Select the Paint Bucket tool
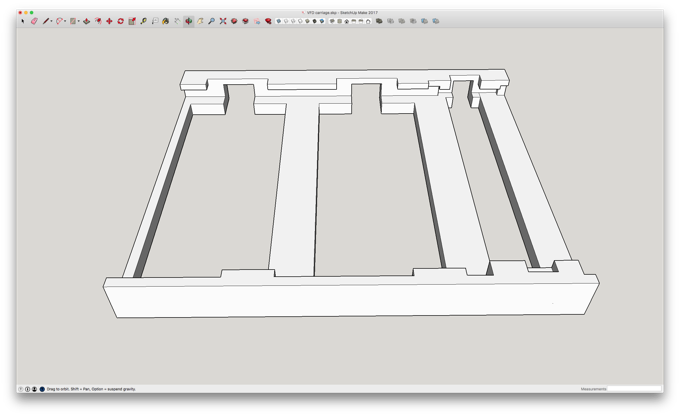The height and width of the screenshot is (416, 680). pos(165,21)
